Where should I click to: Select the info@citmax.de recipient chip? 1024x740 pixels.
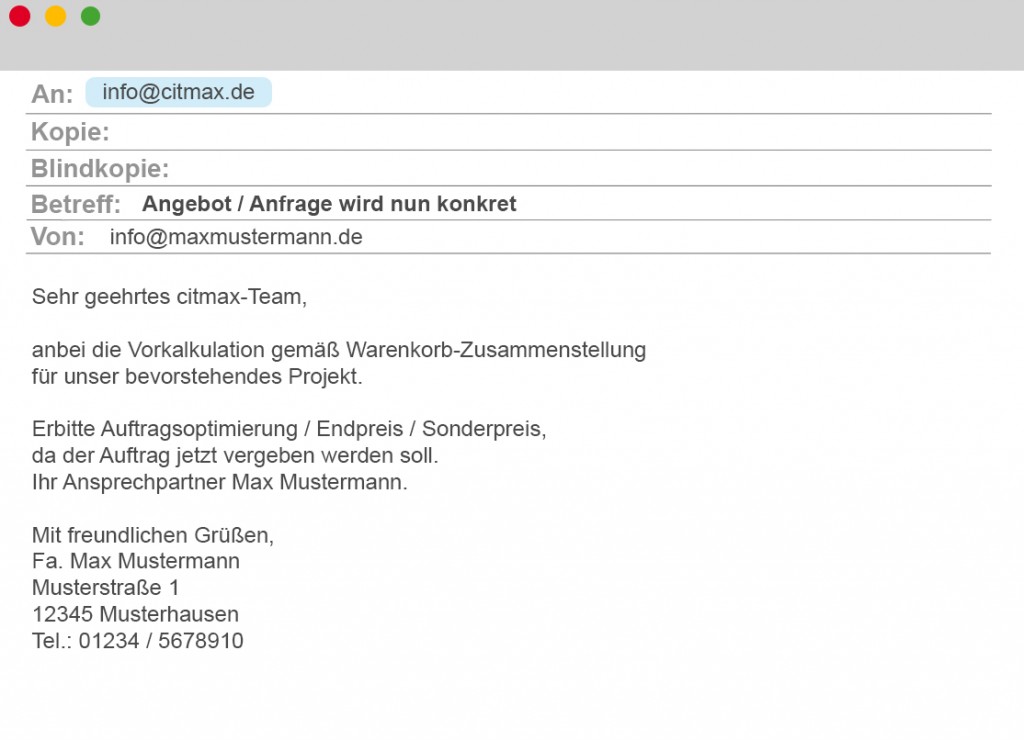[178, 93]
